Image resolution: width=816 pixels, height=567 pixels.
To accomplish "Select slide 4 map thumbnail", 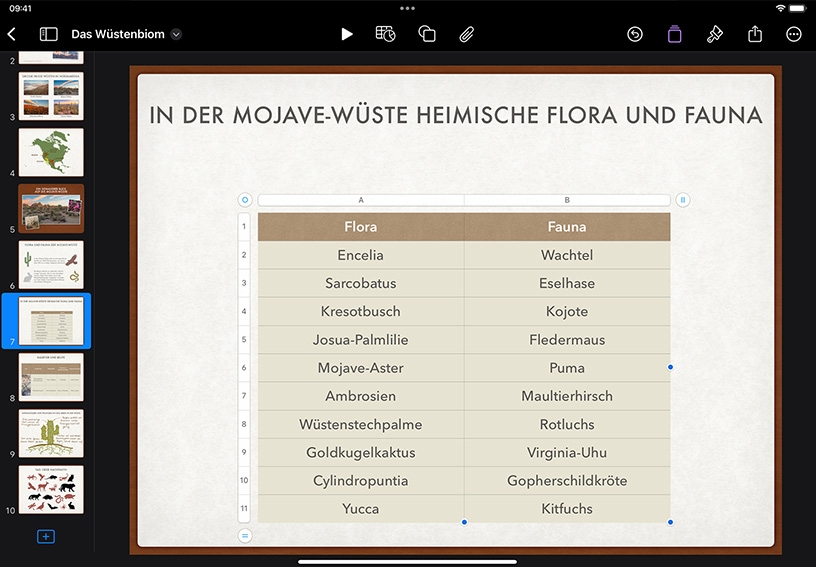I will click(51, 152).
